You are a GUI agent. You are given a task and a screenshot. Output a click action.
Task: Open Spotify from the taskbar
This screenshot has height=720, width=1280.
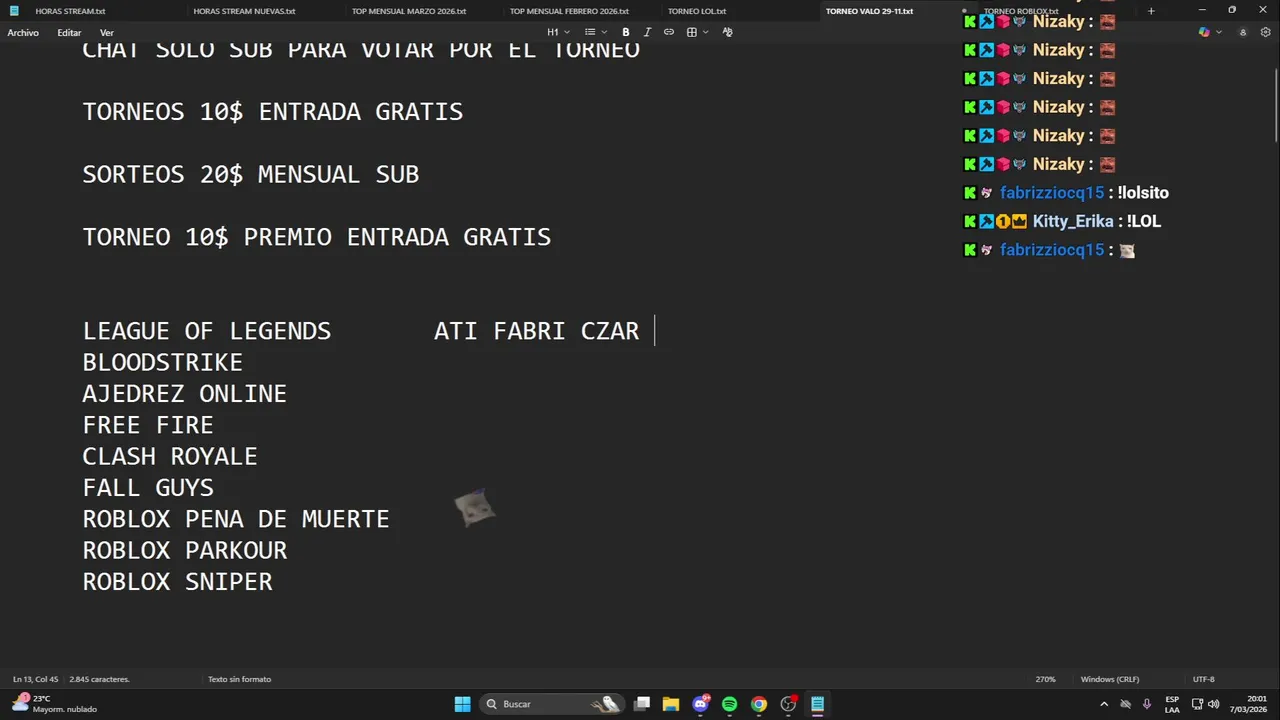[730, 704]
